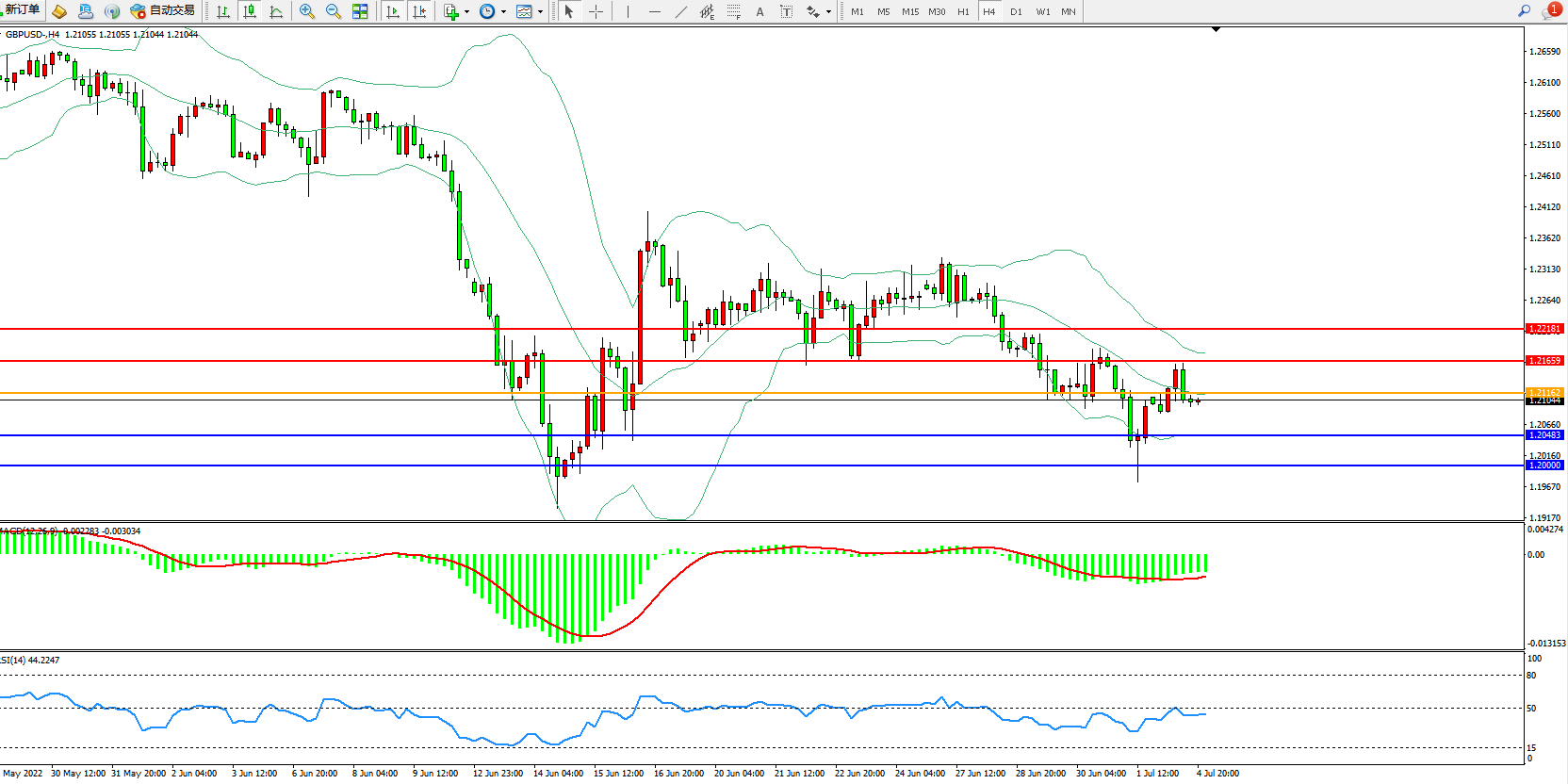Click the zoom in magnifier icon

pyautogui.click(x=306, y=11)
